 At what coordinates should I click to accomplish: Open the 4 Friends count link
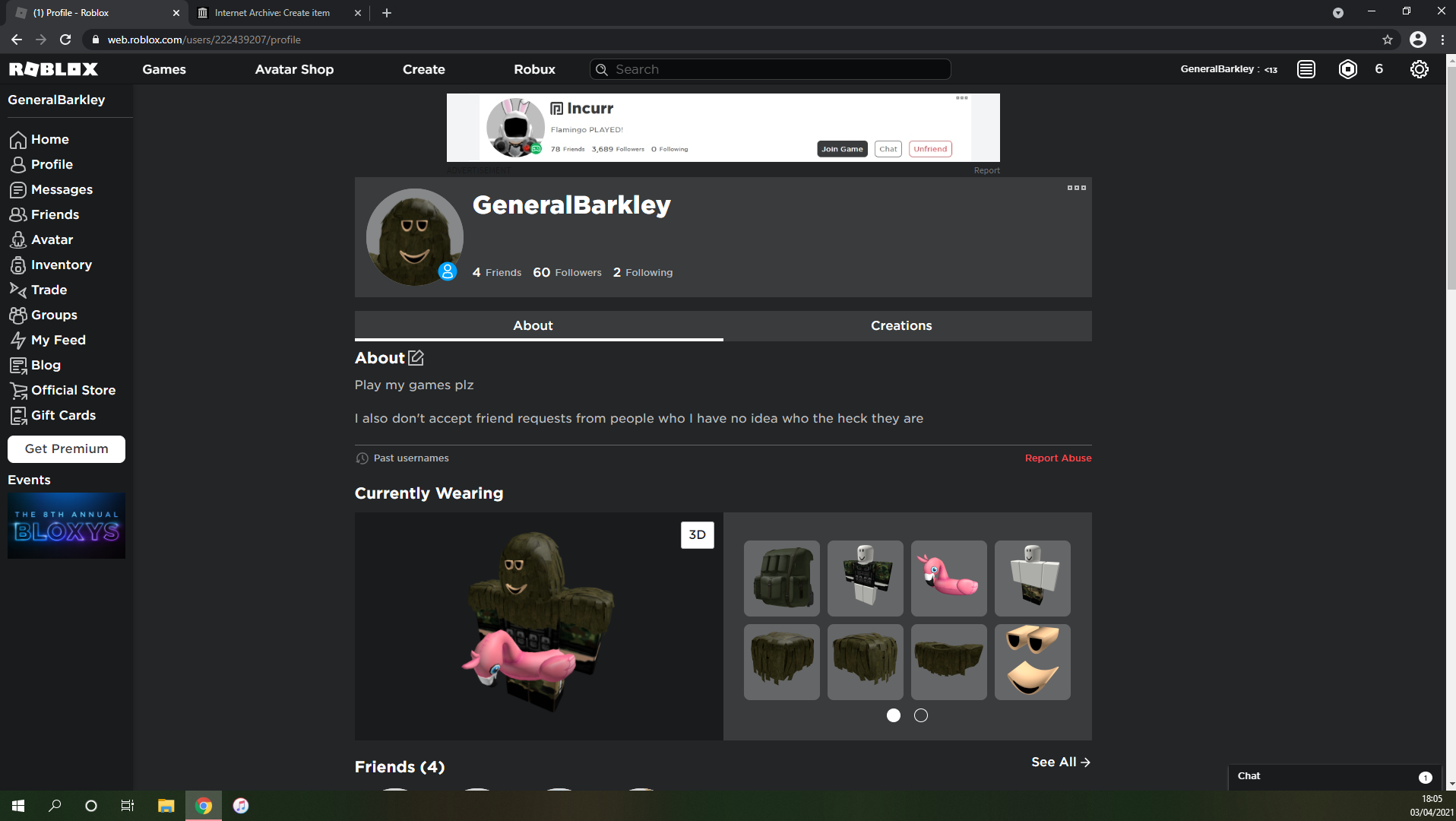tap(497, 272)
